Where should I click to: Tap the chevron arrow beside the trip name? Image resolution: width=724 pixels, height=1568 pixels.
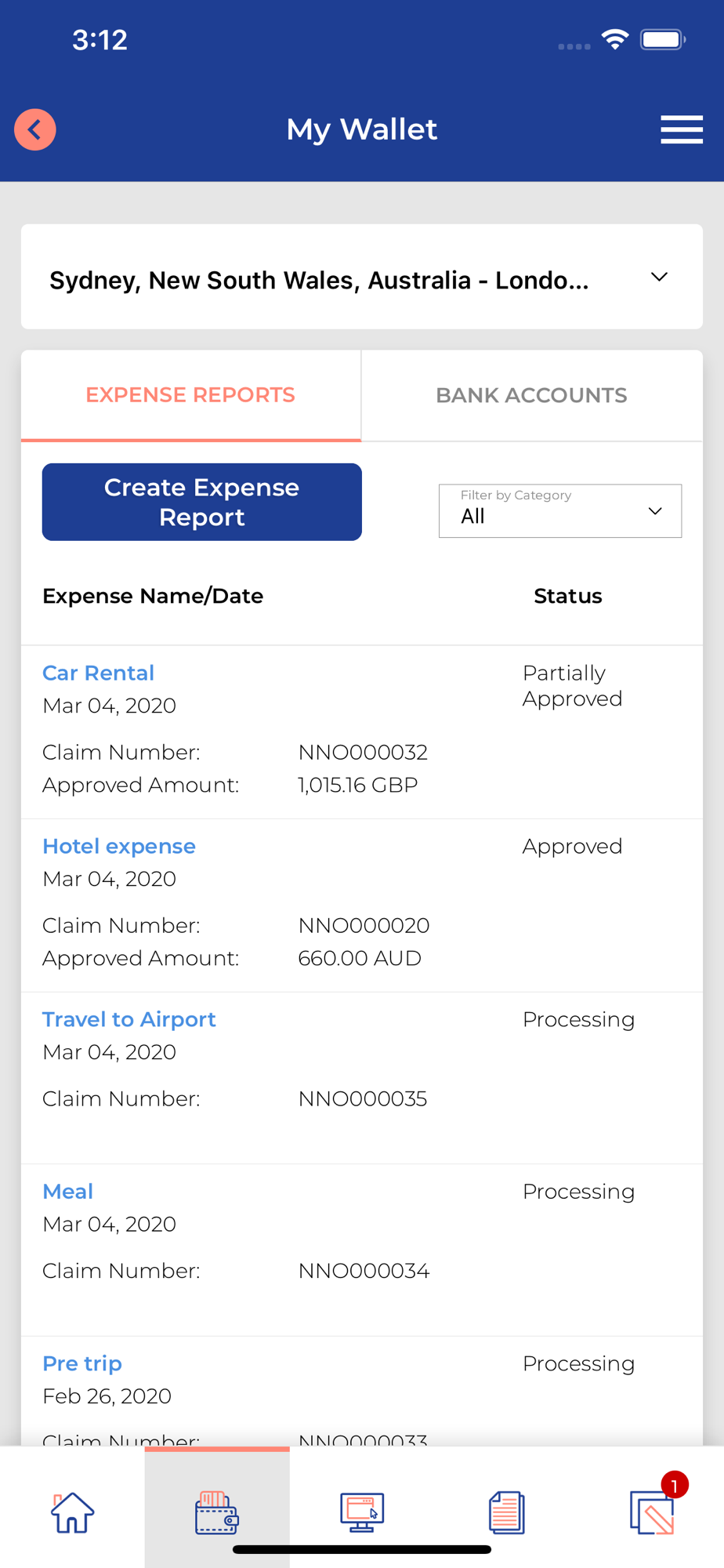point(659,278)
